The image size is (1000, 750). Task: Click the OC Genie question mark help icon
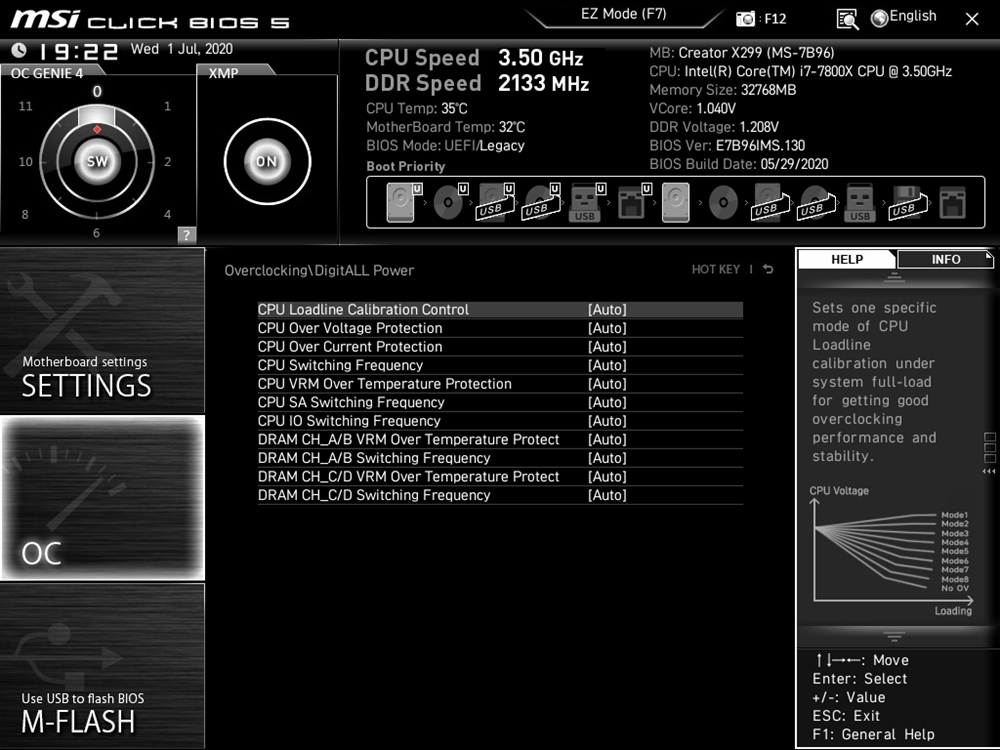coord(186,235)
